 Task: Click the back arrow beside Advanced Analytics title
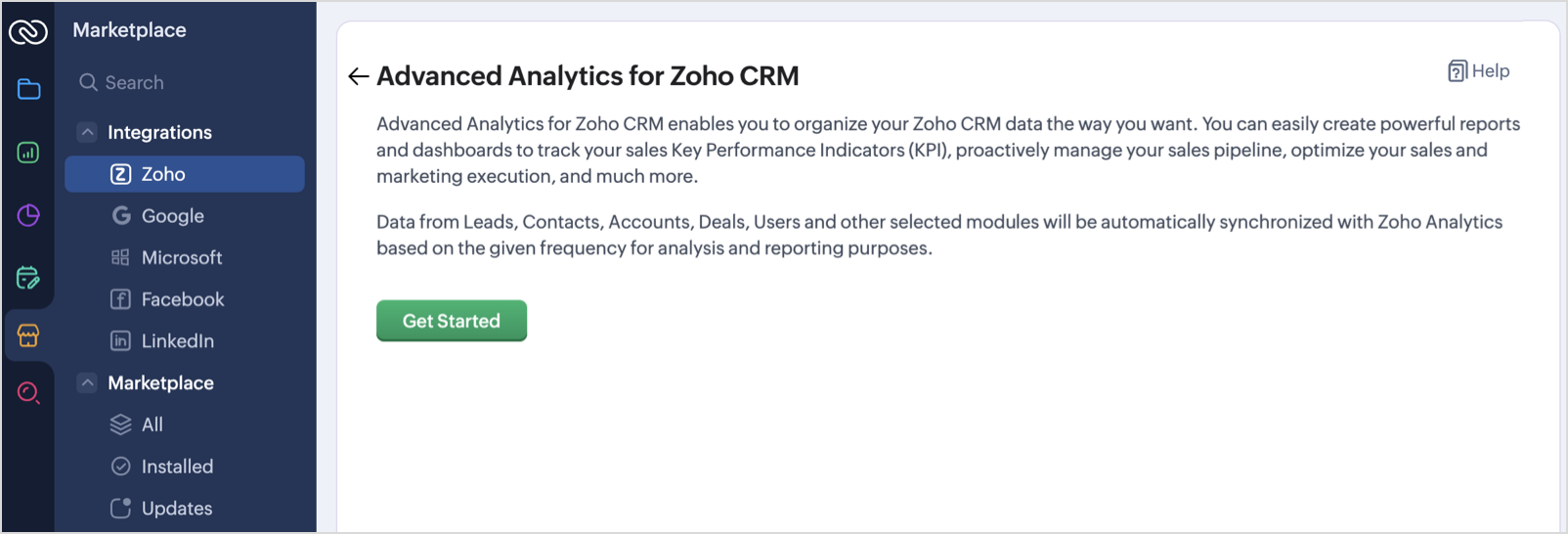pyautogui.click(x=358, y=76)
